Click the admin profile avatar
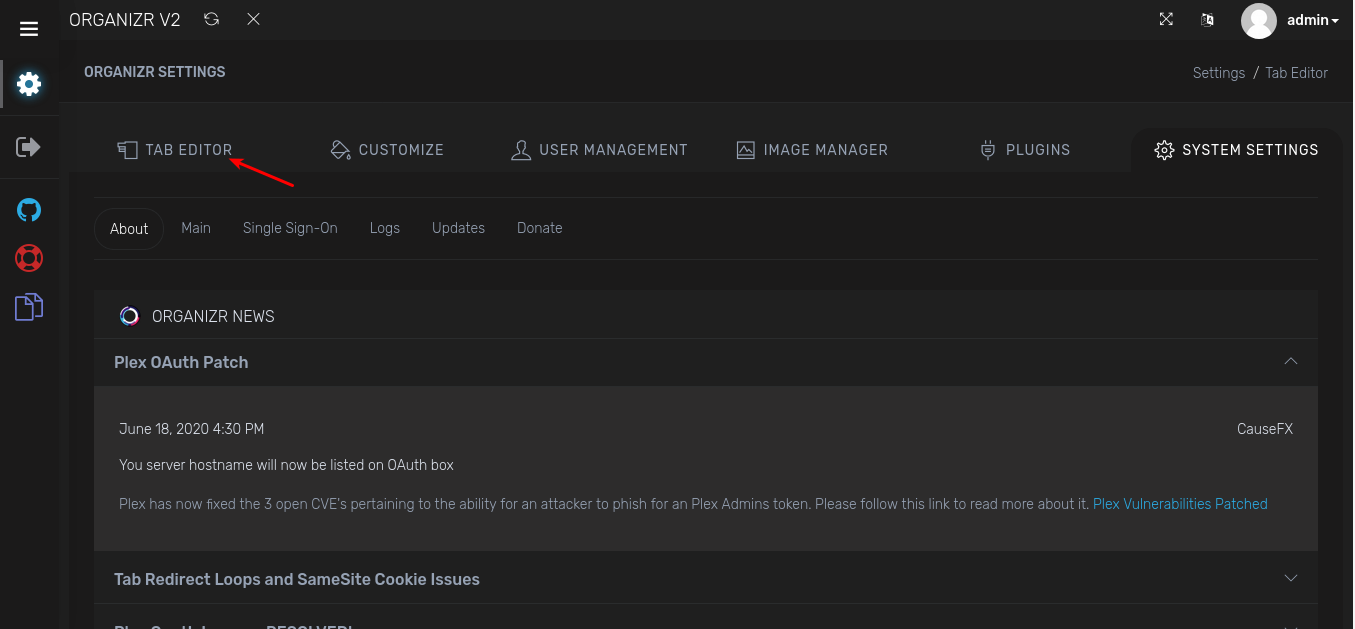The width and height of the screenshot is (1355, 629). (x=1259, y=19)
